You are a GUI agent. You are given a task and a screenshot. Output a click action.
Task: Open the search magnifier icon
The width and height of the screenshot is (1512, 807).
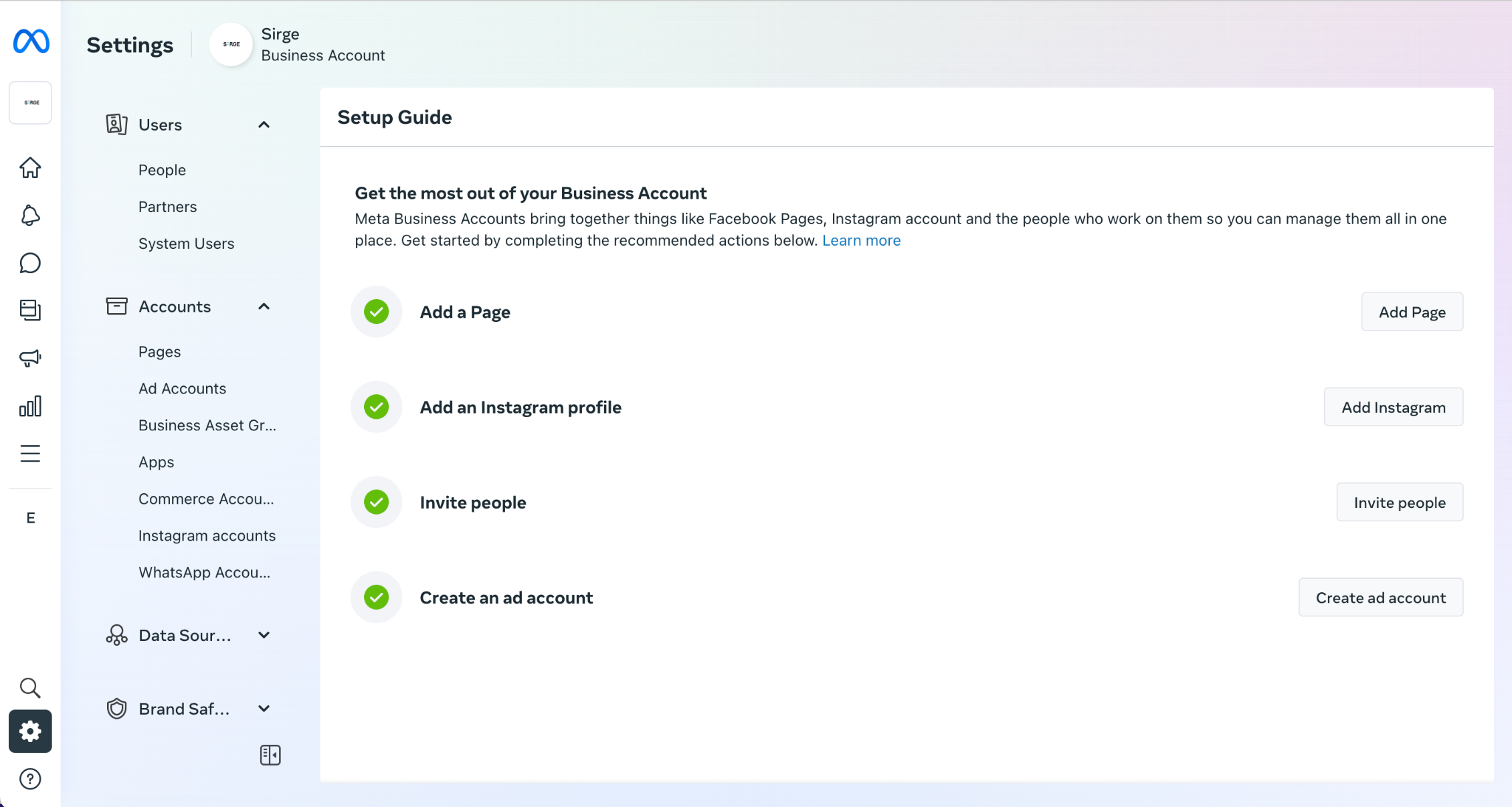click(30, 688)
